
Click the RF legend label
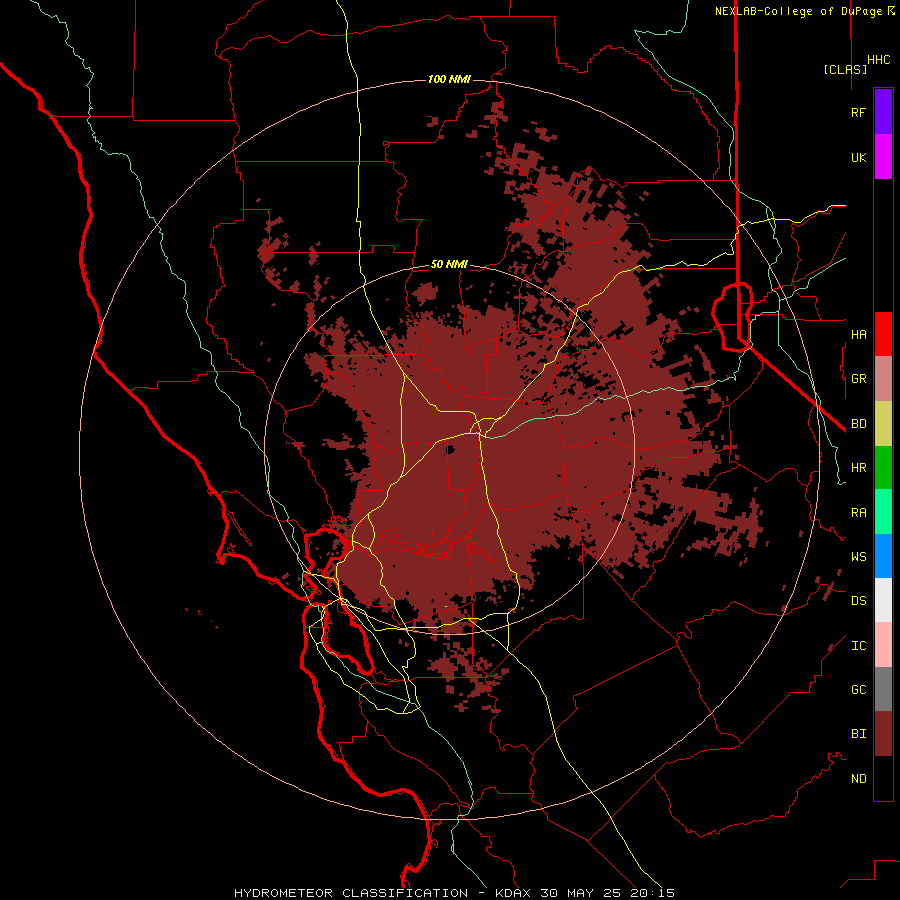[x=858, y=112]
